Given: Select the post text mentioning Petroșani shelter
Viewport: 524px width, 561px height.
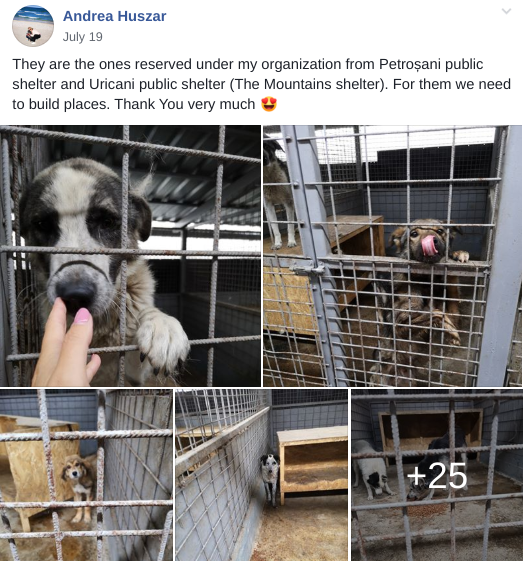Looking at the screenshot, I should coord(261,84).
